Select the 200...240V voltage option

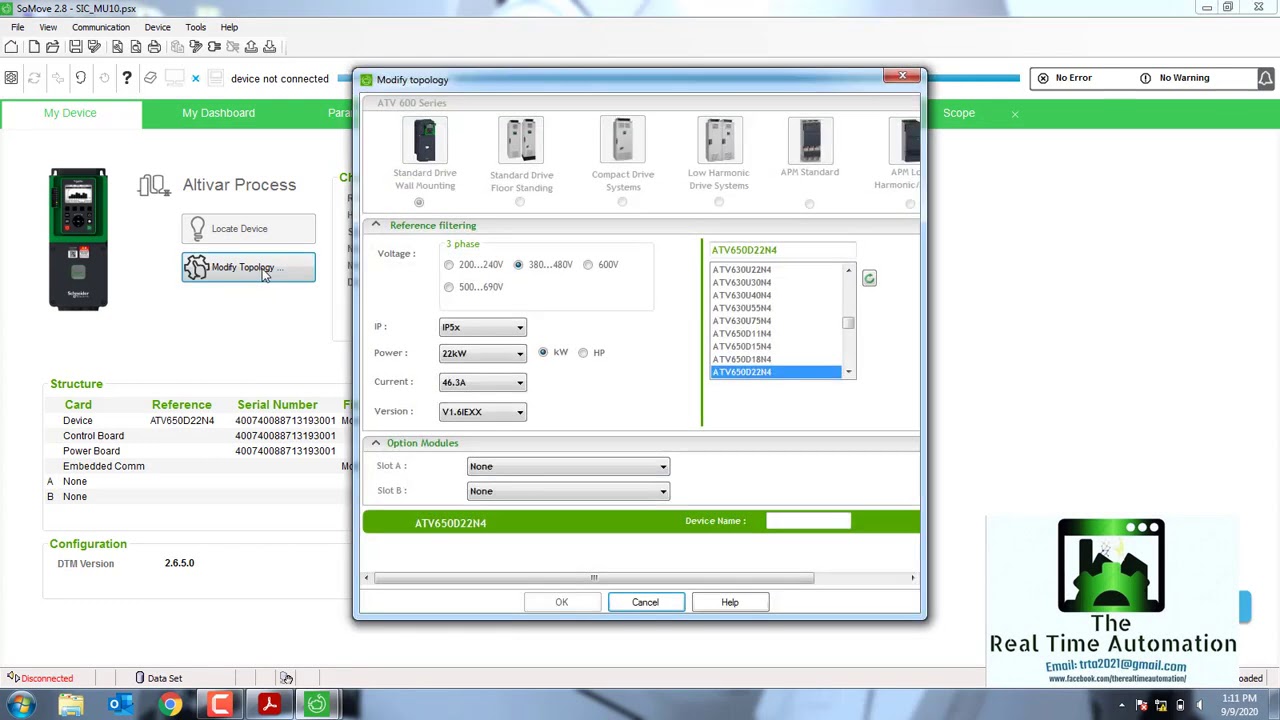pos(449,265)
